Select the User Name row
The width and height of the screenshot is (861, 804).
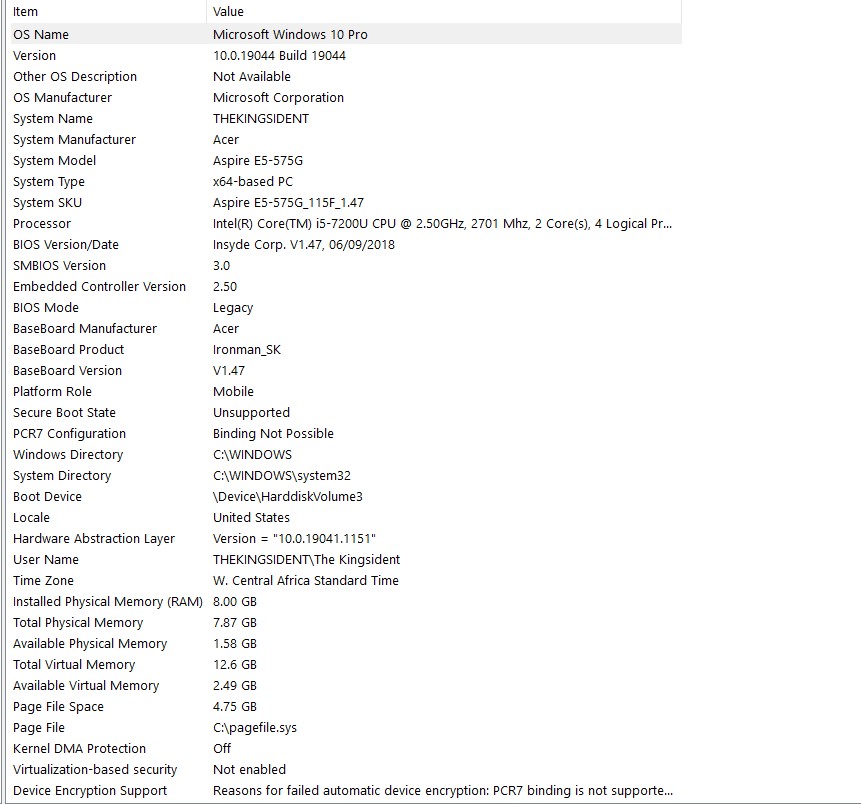tap(346, 560)
